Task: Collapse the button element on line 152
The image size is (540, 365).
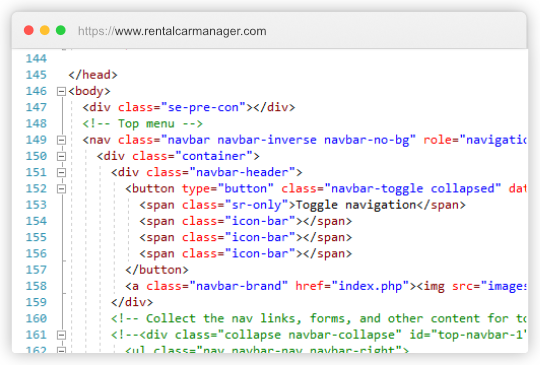Action: point(61,189)
